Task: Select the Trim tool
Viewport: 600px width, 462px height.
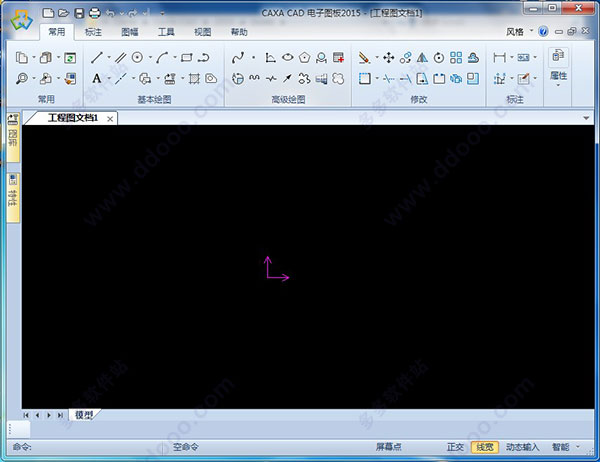Action: 389,79
